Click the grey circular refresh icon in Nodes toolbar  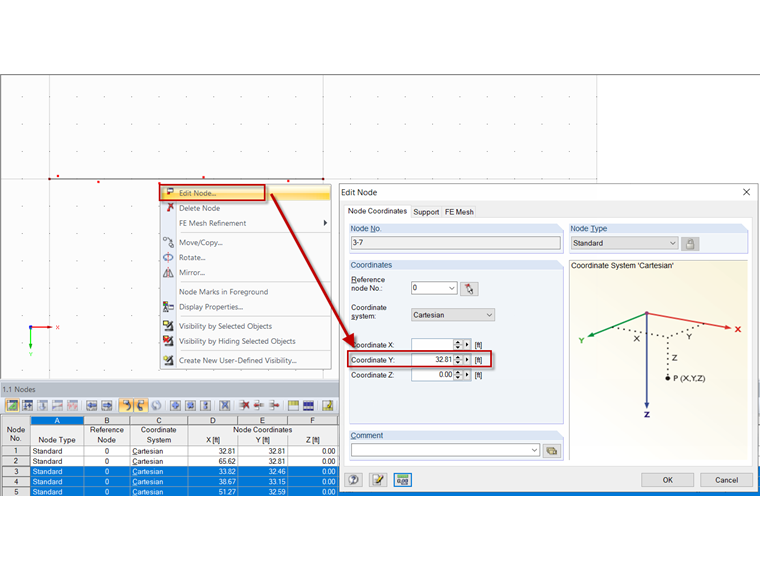tap(156, 405)
